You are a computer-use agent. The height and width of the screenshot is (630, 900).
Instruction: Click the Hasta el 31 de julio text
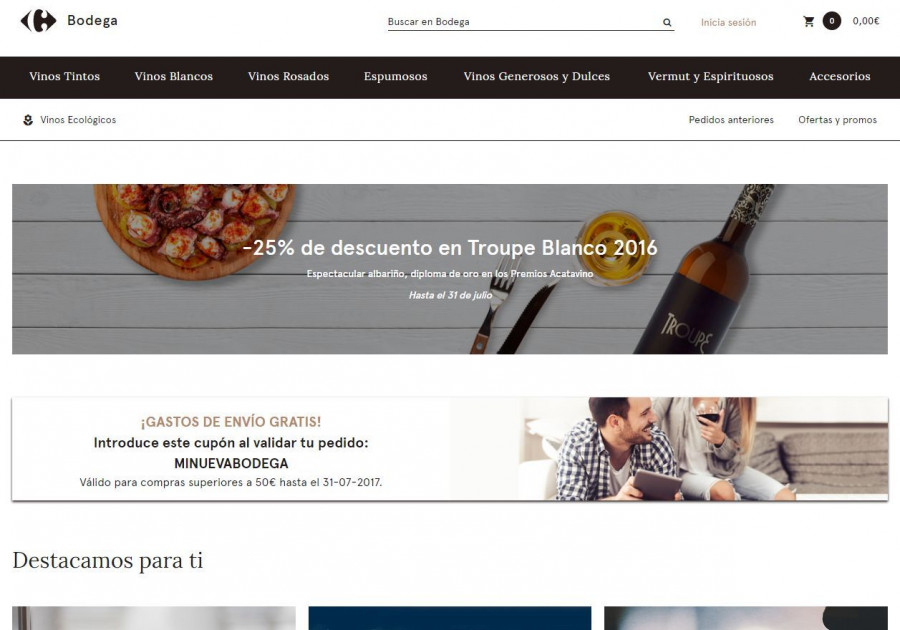pos(451,295)
